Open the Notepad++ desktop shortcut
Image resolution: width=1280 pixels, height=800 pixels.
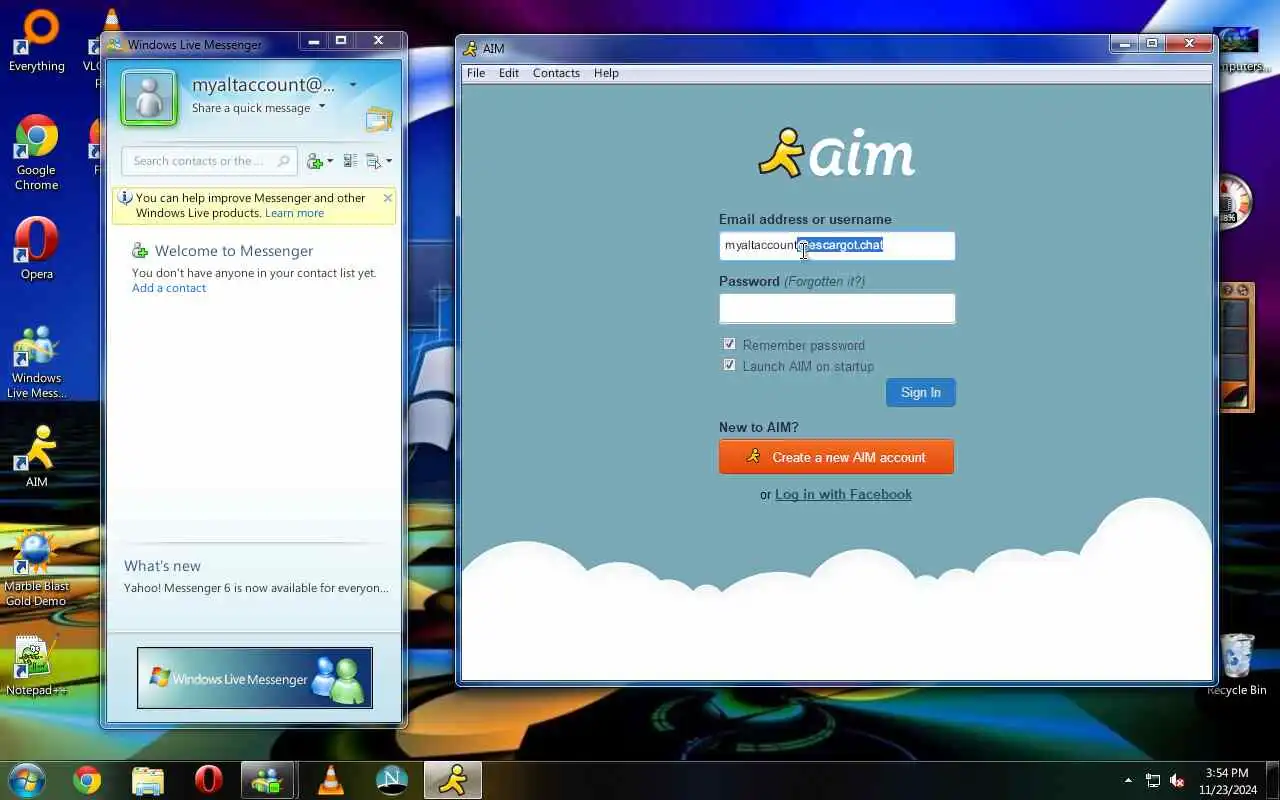pyautogui.click(x=36, y=665)
